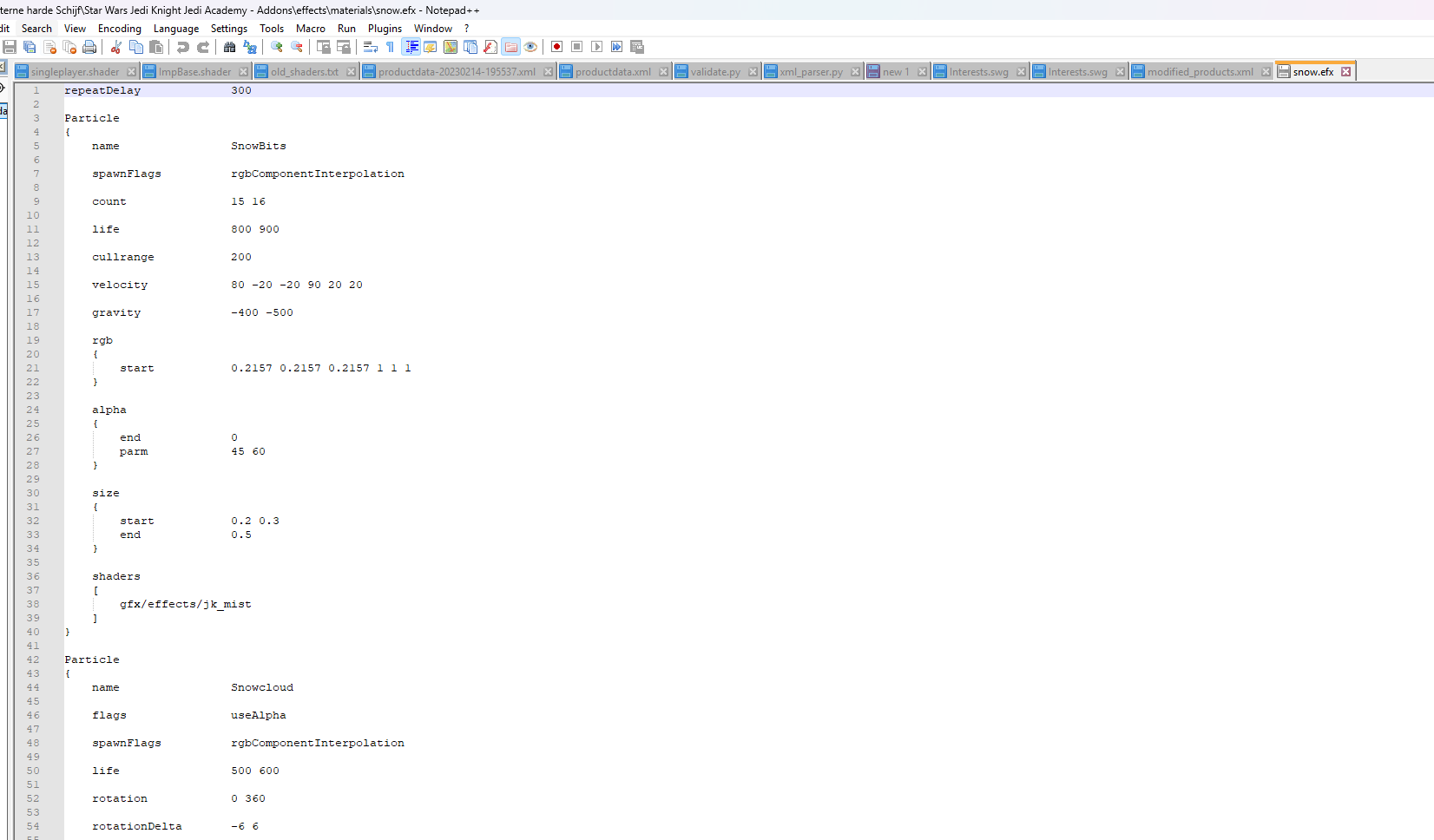Switch to the modified_products.xml tab
The image size is (1434, 840).
1200,72
